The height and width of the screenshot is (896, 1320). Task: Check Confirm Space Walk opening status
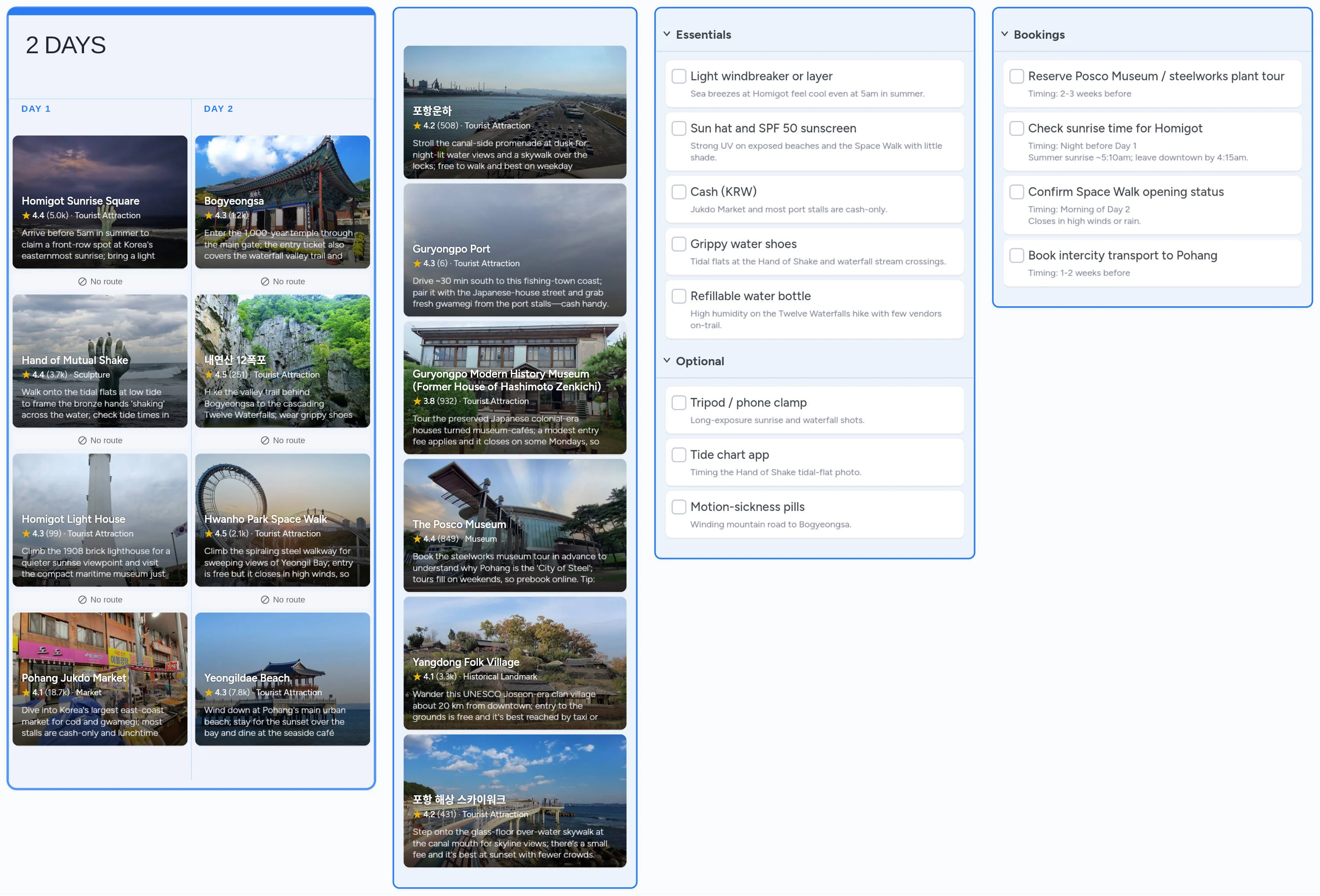click(x=1016, y=191)
